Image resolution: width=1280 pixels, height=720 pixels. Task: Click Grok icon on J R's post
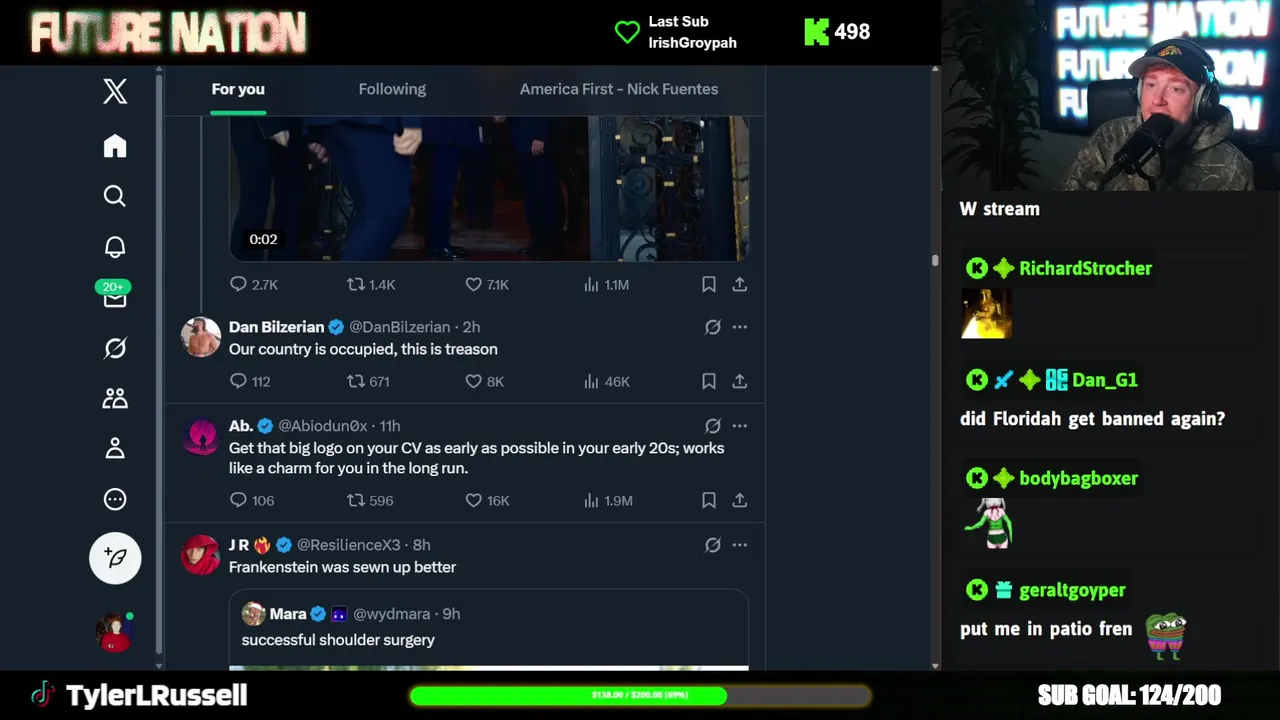click(x=713, y=545)
